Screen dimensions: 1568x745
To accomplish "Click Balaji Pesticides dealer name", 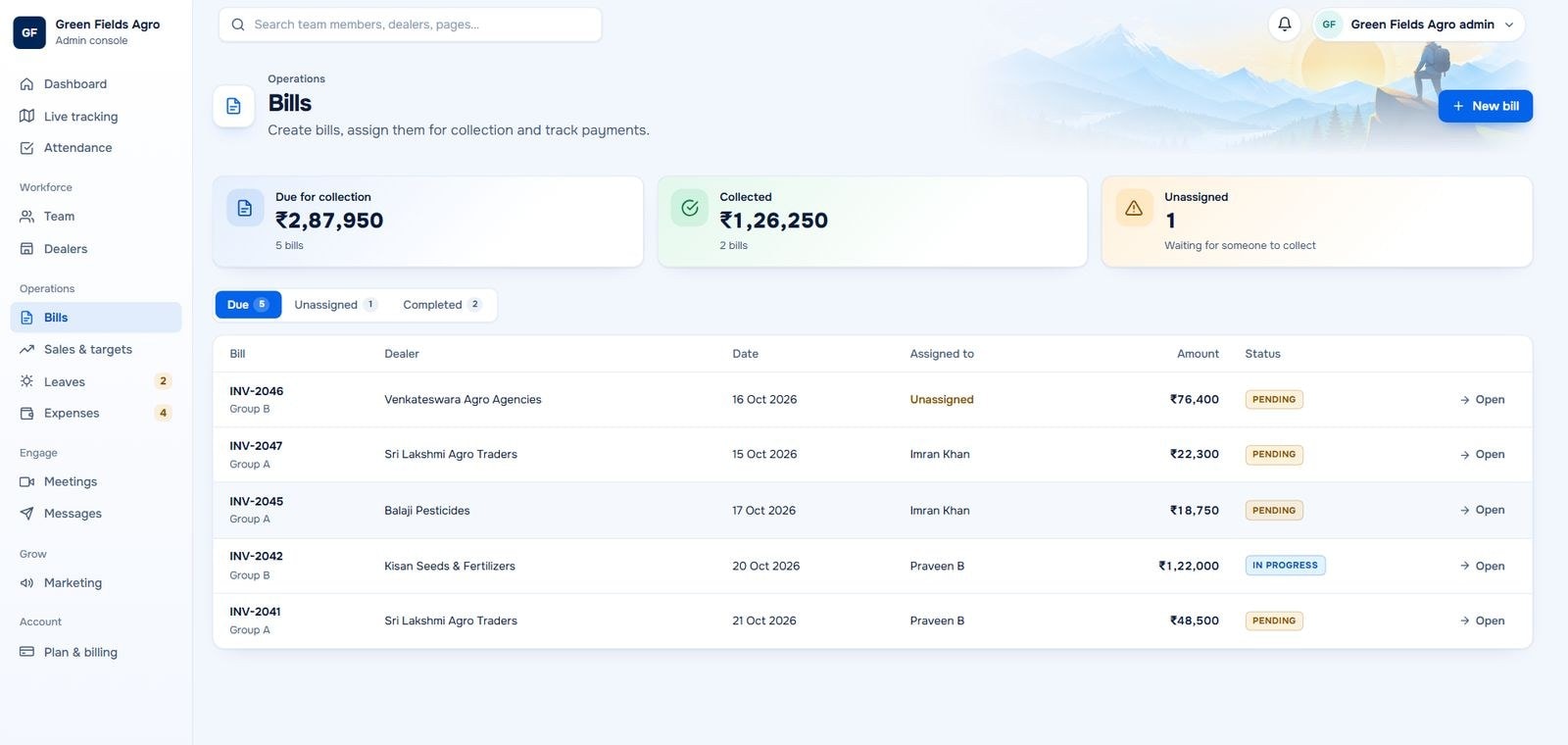I will (x=427, y=511).
